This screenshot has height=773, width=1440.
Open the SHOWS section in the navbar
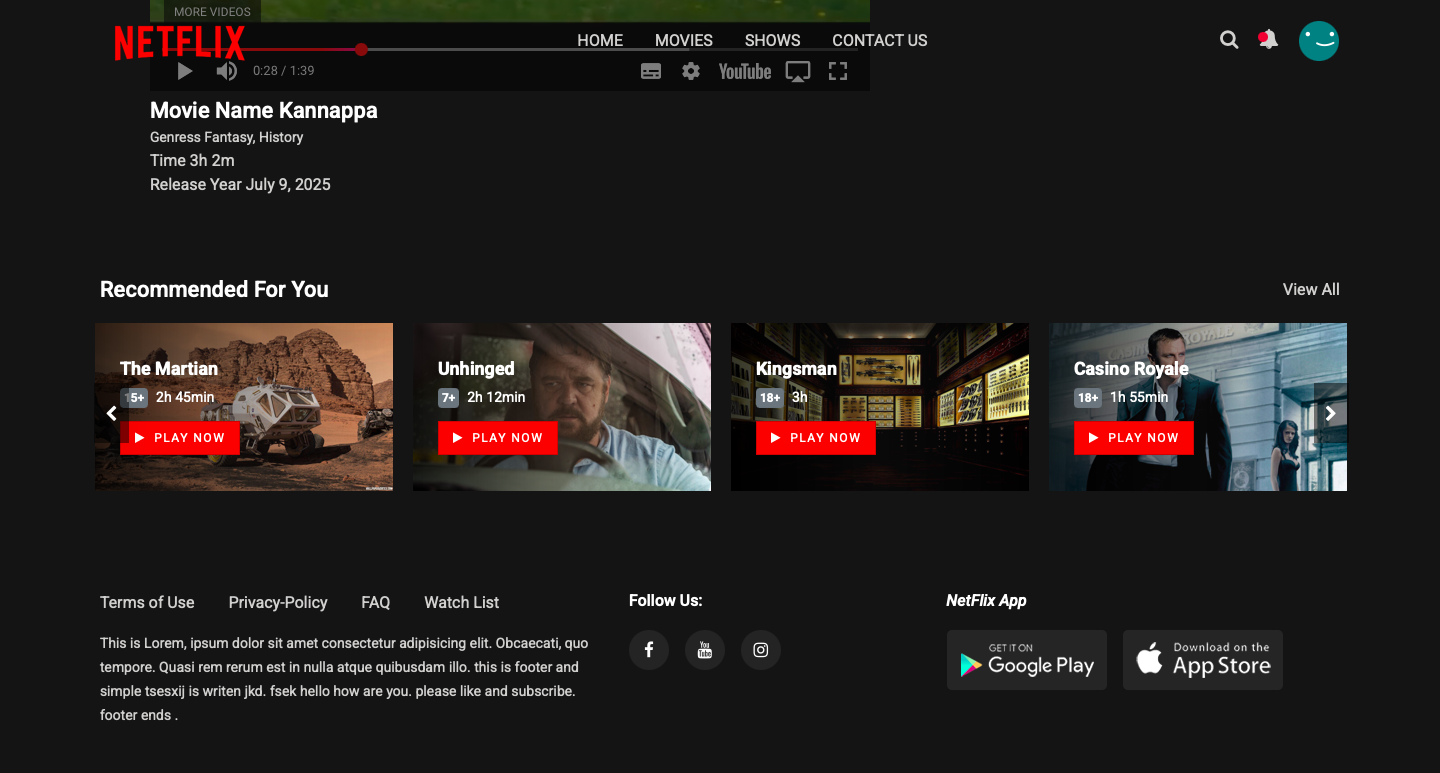[772, 40]
